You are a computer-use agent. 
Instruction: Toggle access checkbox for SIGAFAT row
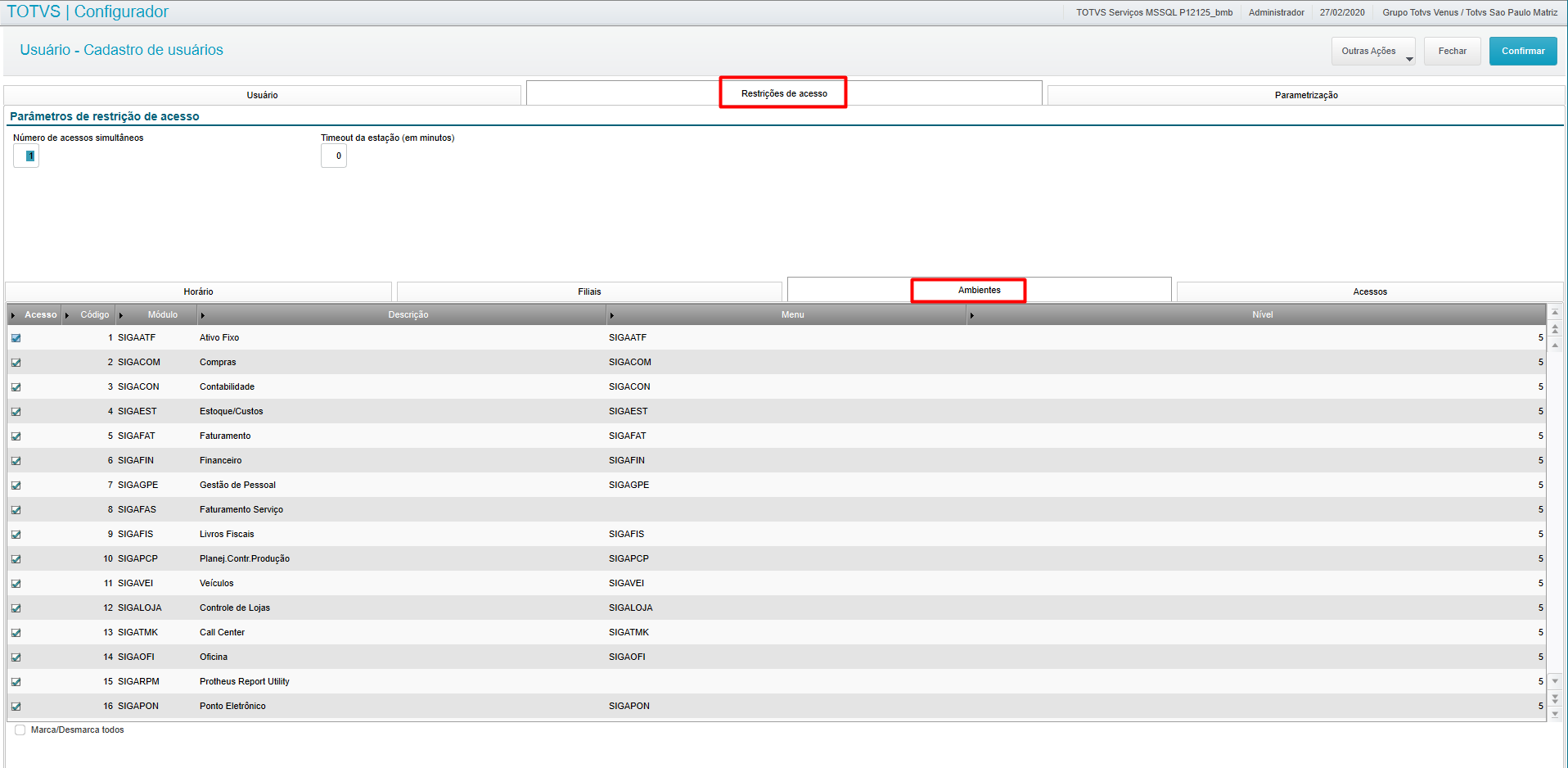tap(16, 436)
